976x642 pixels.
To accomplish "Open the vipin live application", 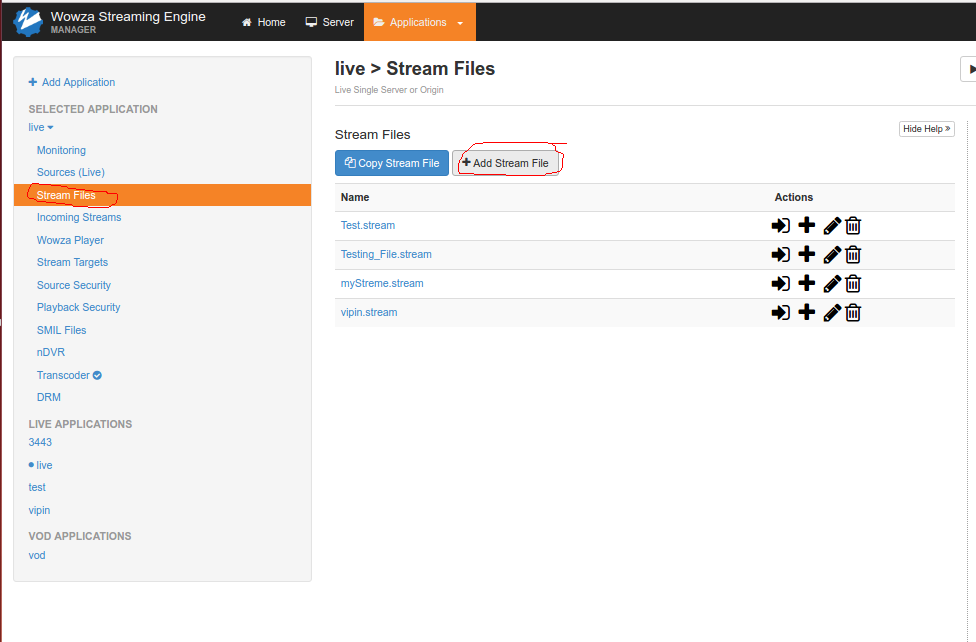I will [x=39, y=511].
